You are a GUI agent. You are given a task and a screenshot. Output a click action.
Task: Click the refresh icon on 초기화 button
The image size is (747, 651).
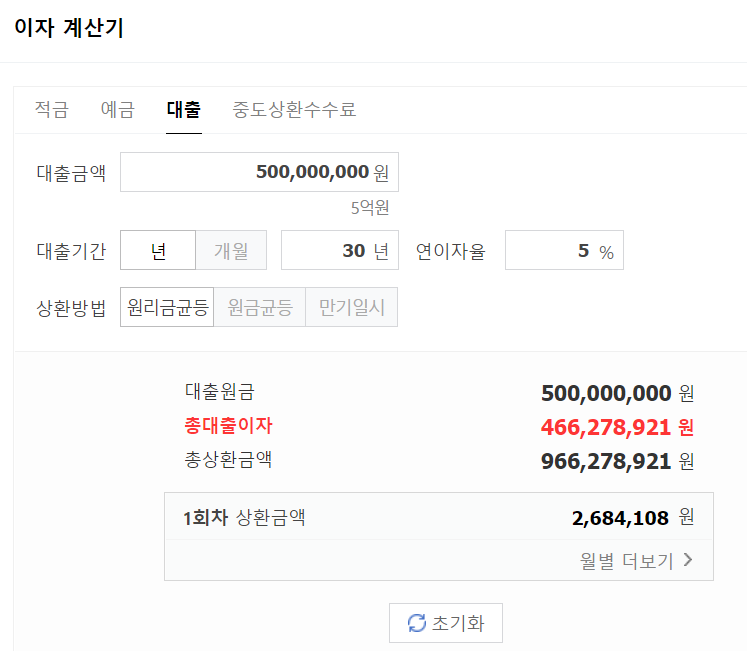coord(417,623)
